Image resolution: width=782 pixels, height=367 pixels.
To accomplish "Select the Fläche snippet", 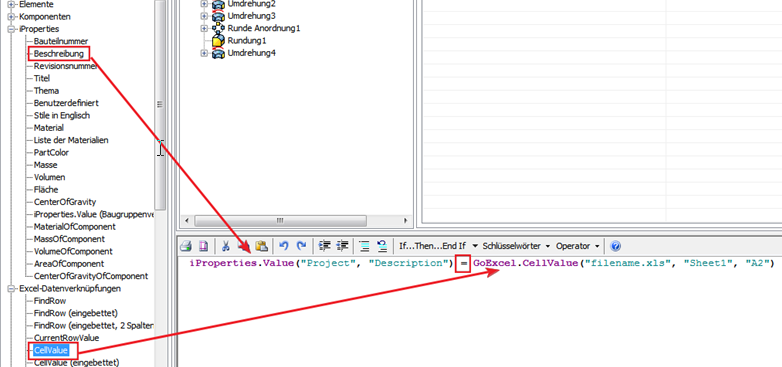I will 46,189.
